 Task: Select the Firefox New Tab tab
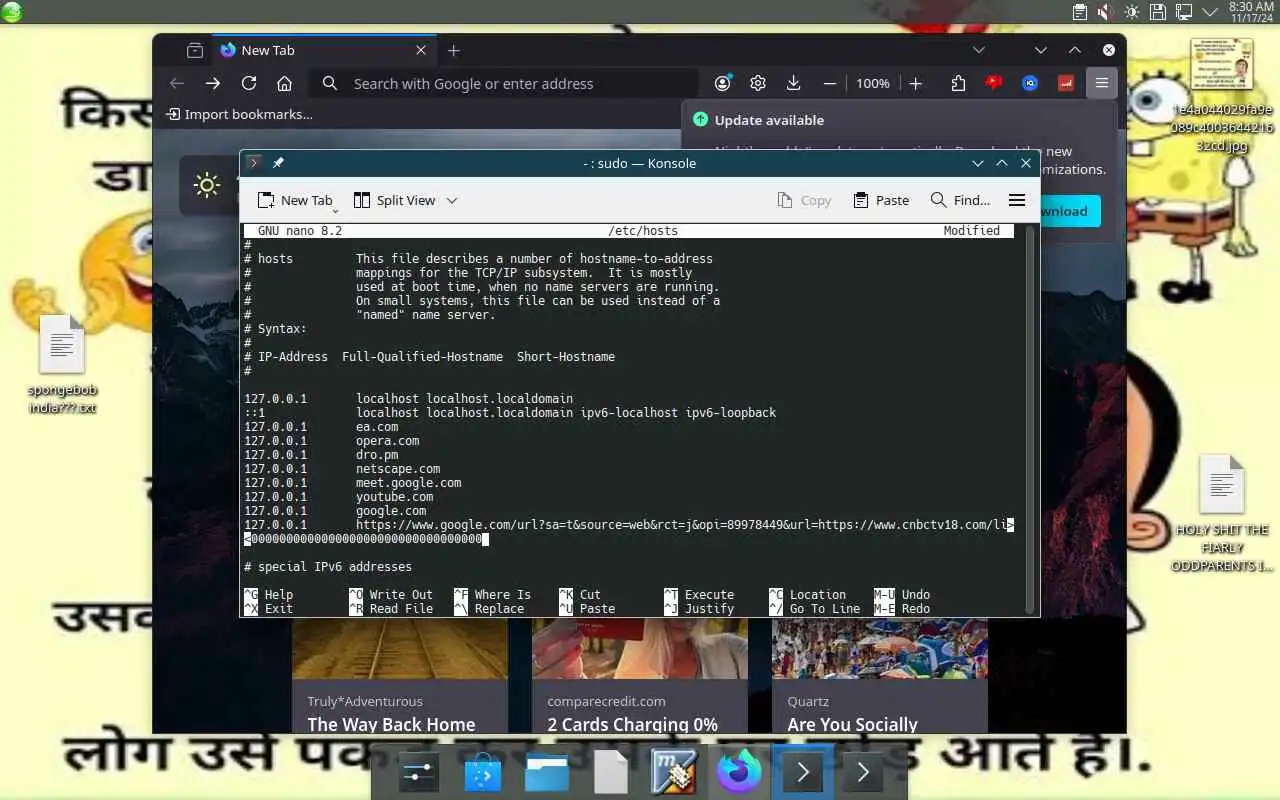tap(322, 50)
